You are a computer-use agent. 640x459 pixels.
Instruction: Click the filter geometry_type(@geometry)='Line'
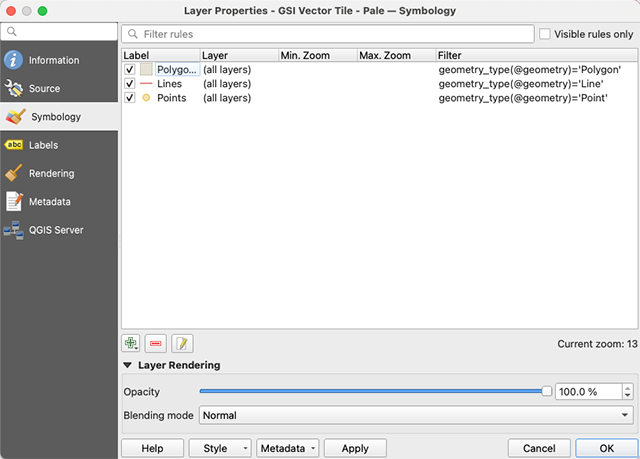(521, 84)
